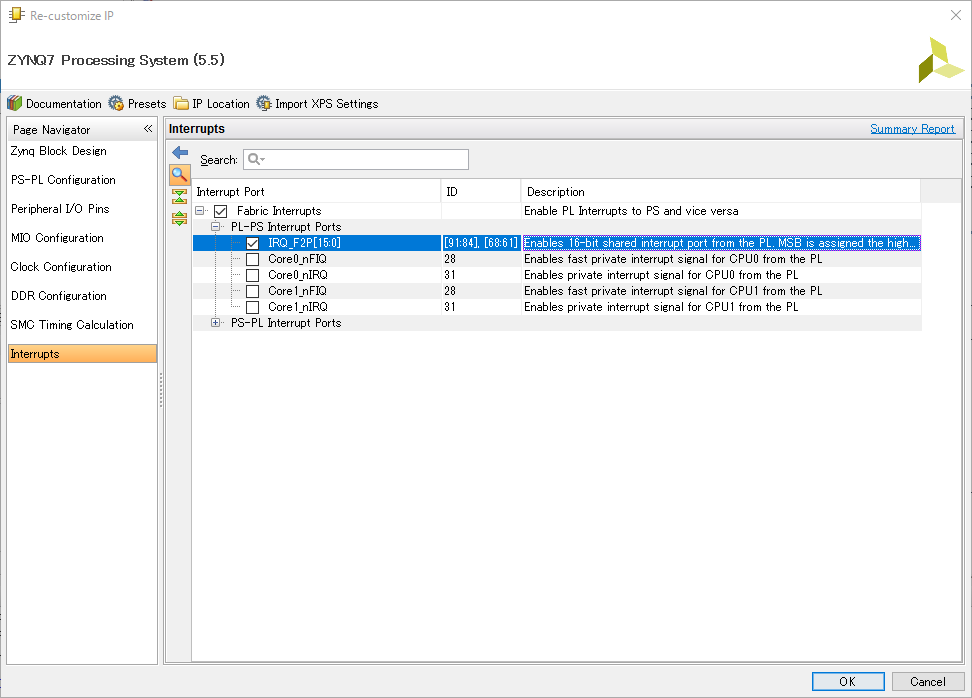Click the ID cell '[91:84], [68:61]'

pyautogui.click(x=480, y=243)
